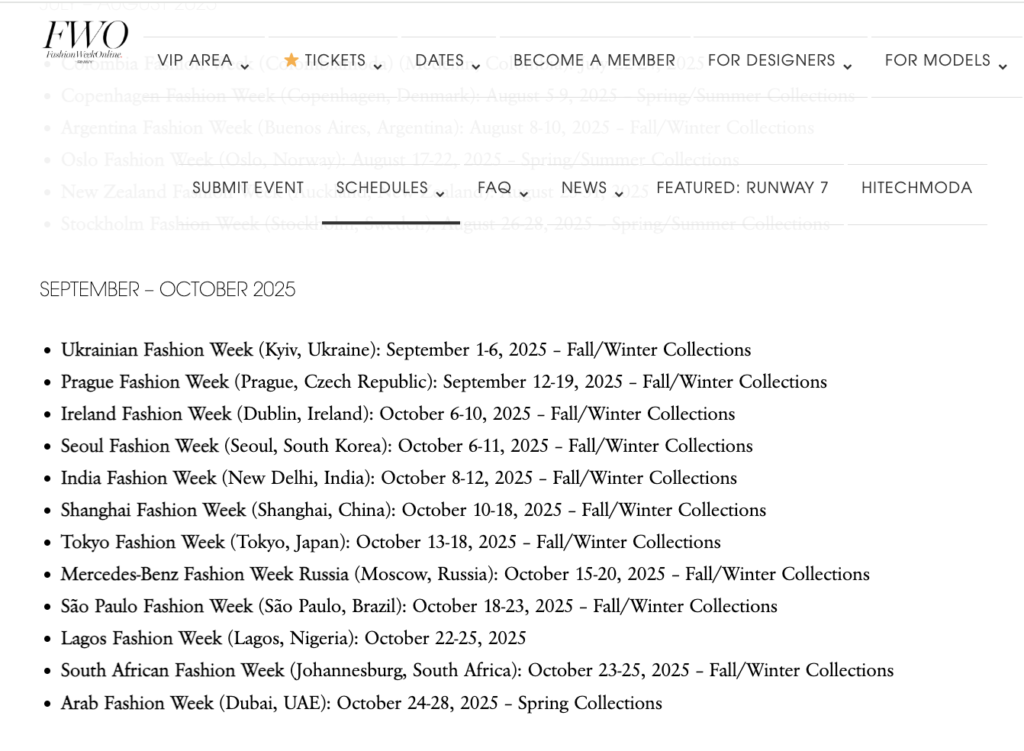Click the orange star beside Tickets
This screenshot has width=1024, height=751.
click(291, 60)
